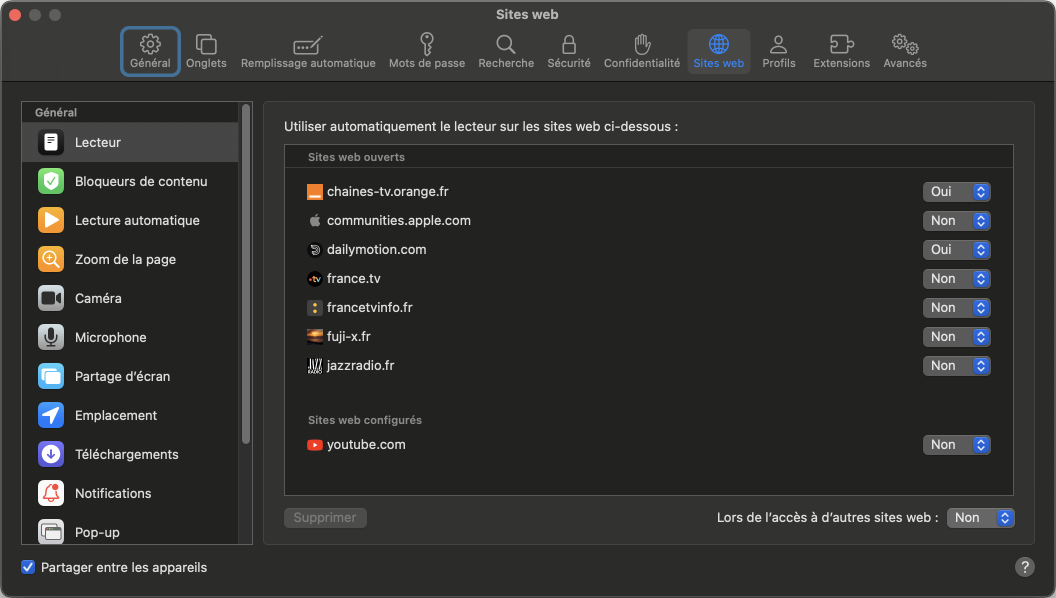This screenshot has width=1056, height=598.
Task: Open the Mots de passe tab
Action: point(426,51)
